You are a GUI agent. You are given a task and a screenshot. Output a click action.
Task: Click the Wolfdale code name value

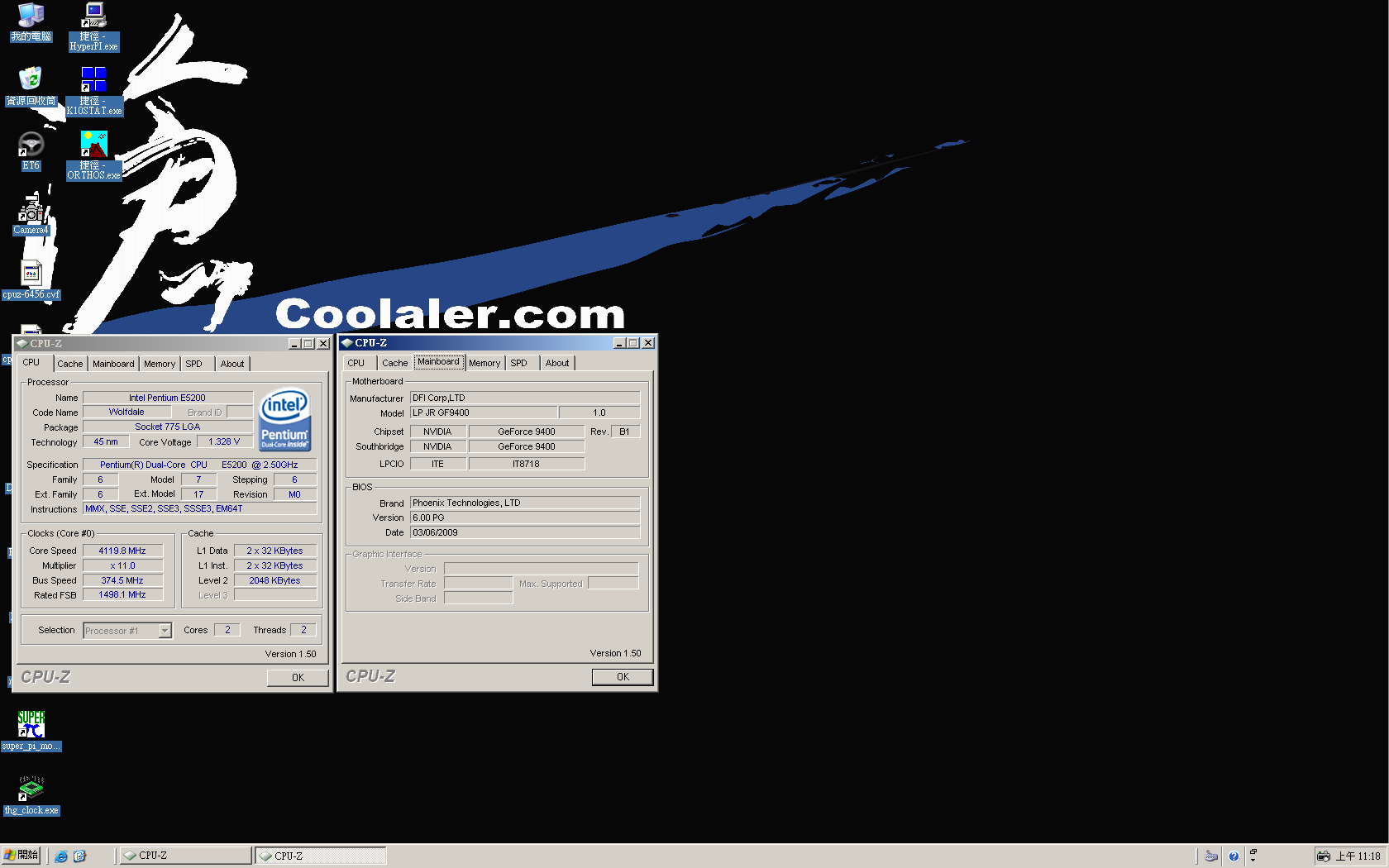click(x=126, y=412)
